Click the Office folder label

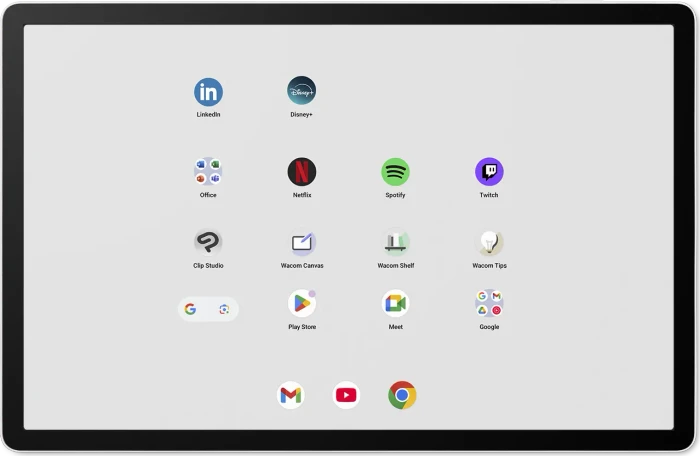[208, 195]
